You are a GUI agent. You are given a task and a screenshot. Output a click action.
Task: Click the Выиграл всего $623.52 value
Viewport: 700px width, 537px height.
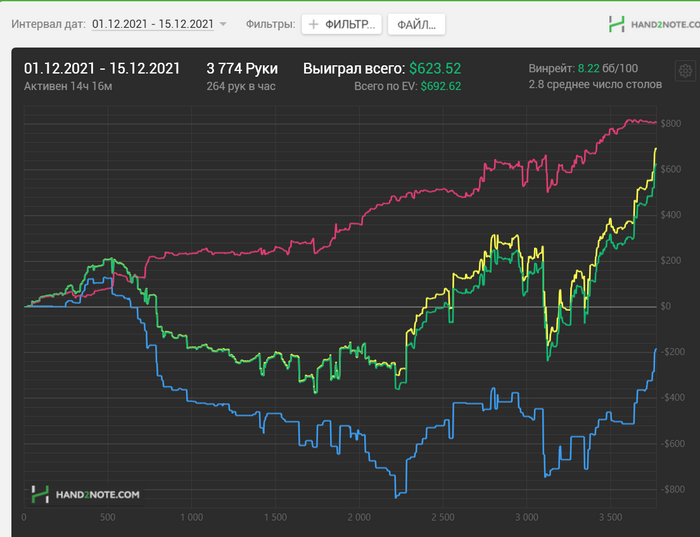[x=435, y=68]
